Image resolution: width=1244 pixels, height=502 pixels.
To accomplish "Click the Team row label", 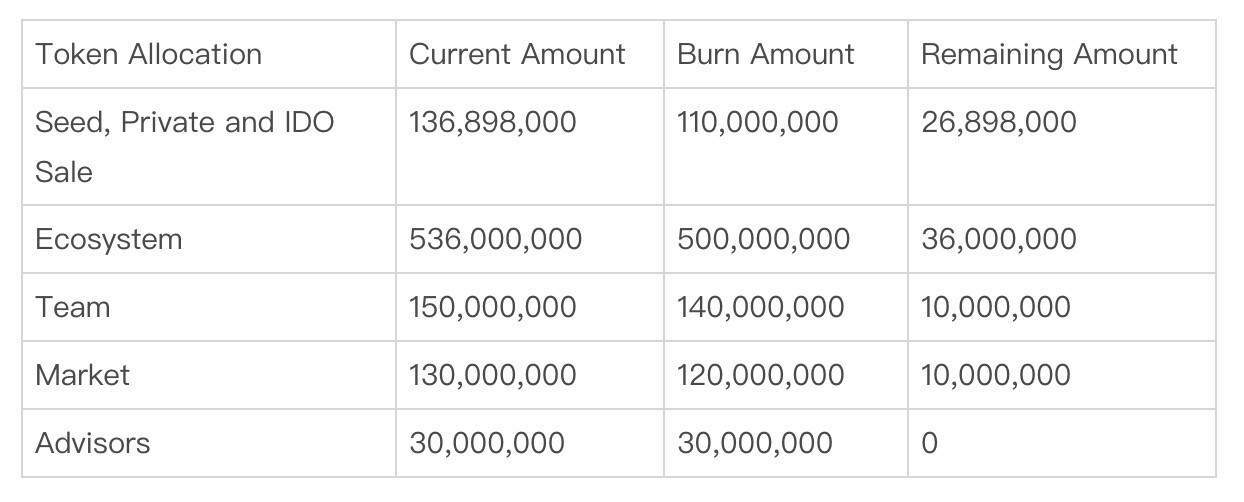I will [72, 307].
